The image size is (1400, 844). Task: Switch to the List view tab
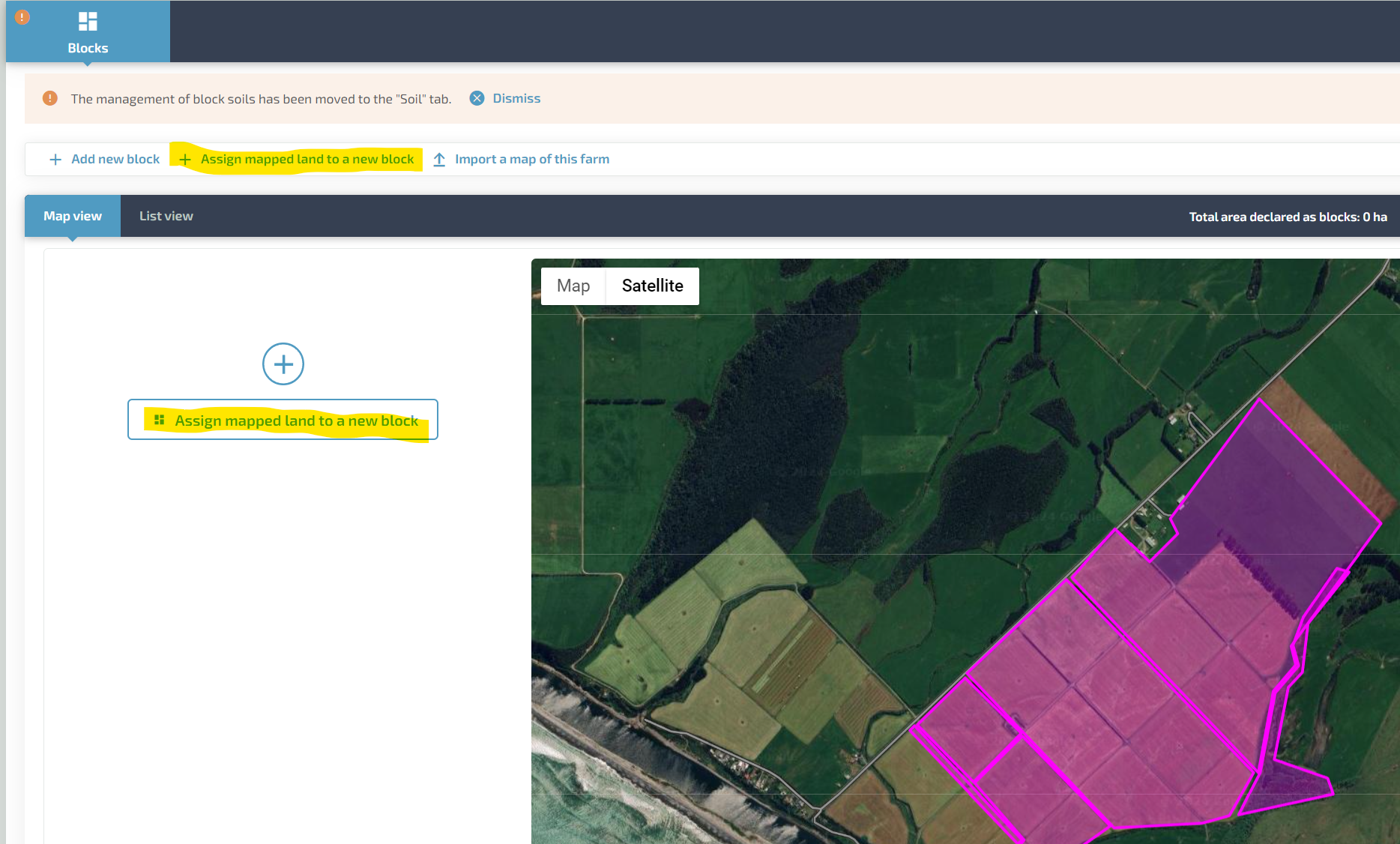(x=166, y=216)
